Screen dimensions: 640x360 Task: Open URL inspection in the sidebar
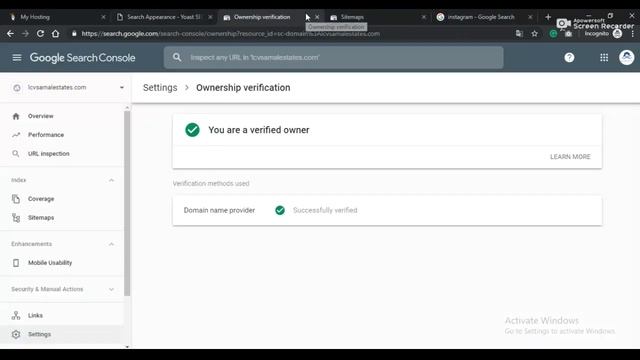pyautogui.click(x=62, y=154)
